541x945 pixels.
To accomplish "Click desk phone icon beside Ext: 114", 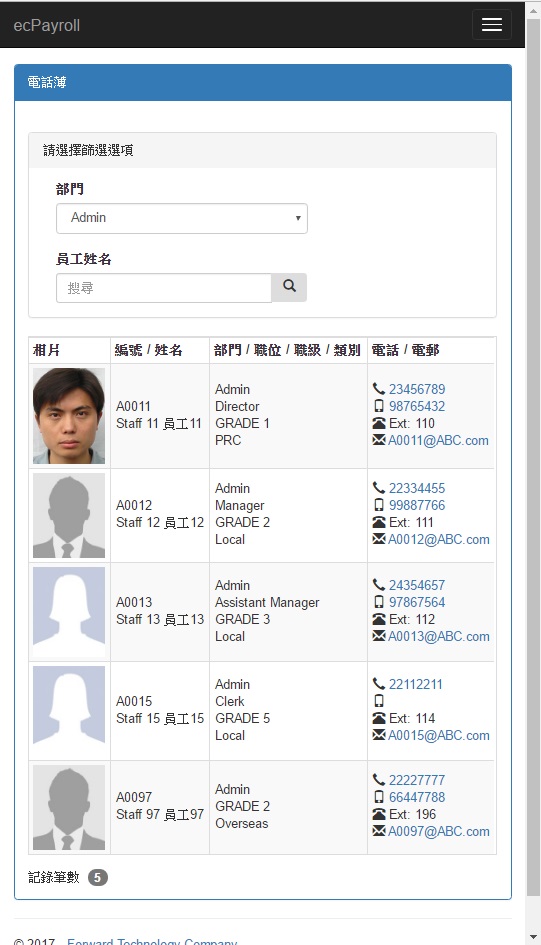I will tap(378, 718).
